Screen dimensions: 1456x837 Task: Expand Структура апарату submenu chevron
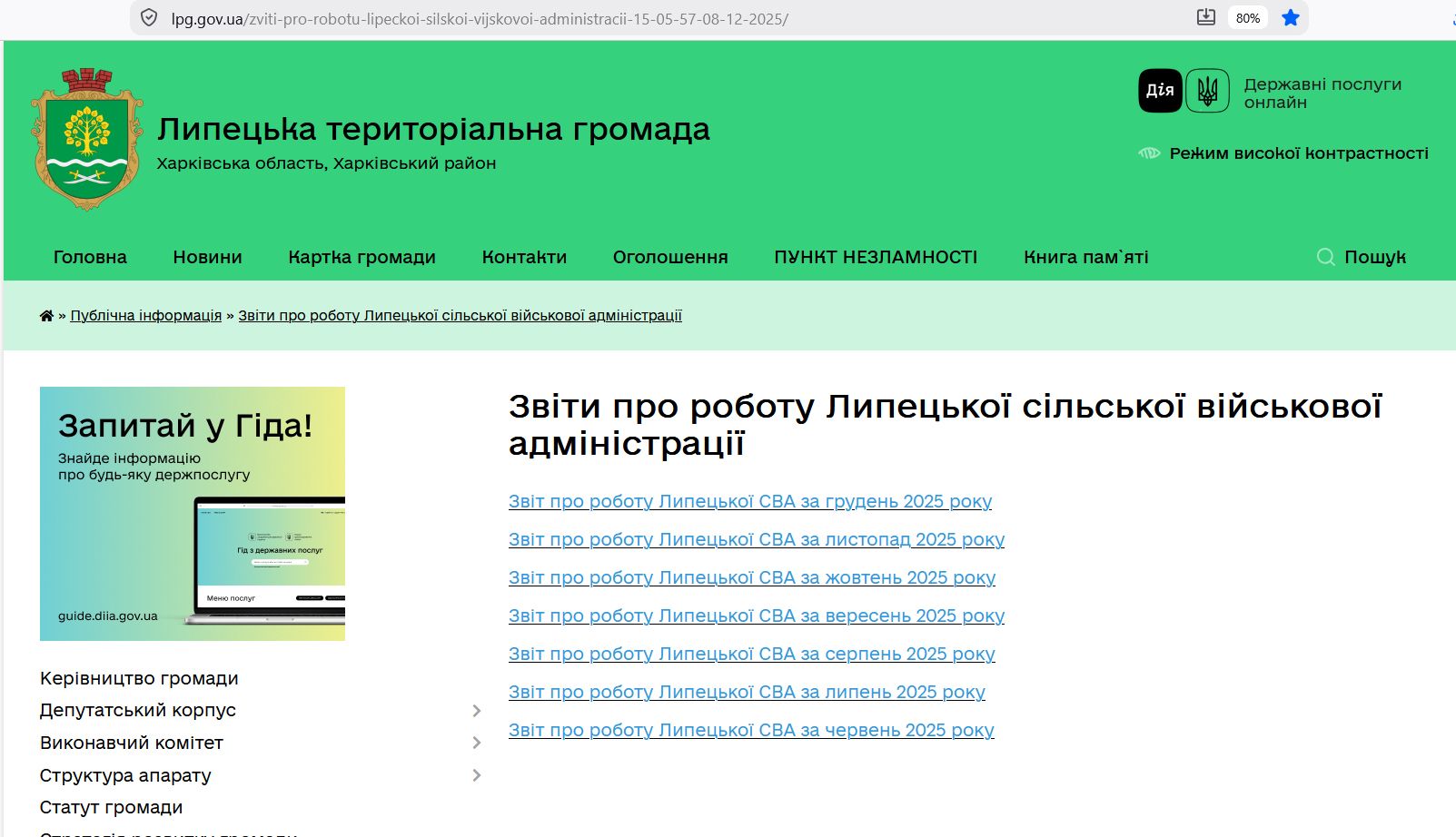tap(476, 775)
